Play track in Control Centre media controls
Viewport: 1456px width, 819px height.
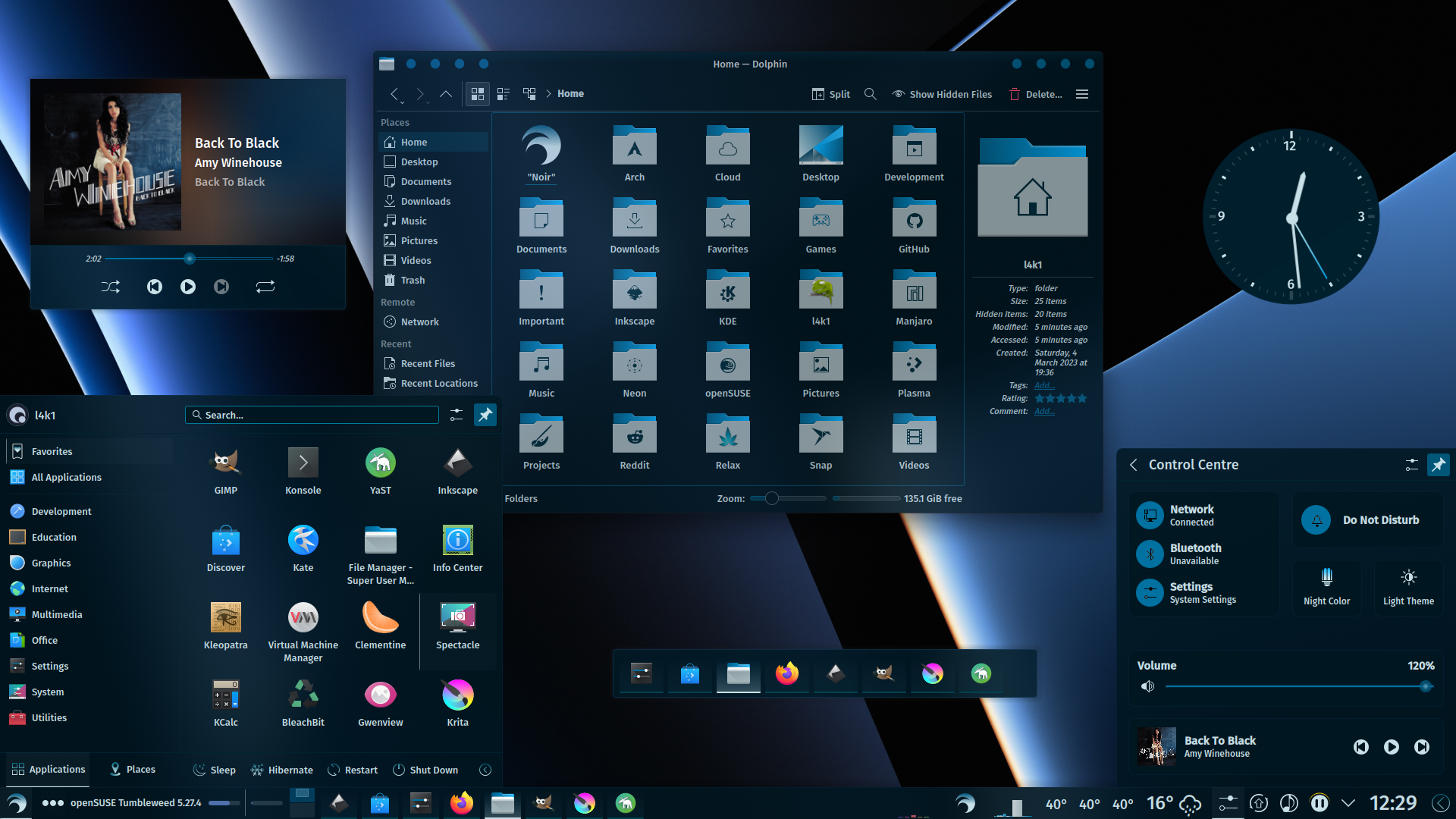[x=1391, y=747]
